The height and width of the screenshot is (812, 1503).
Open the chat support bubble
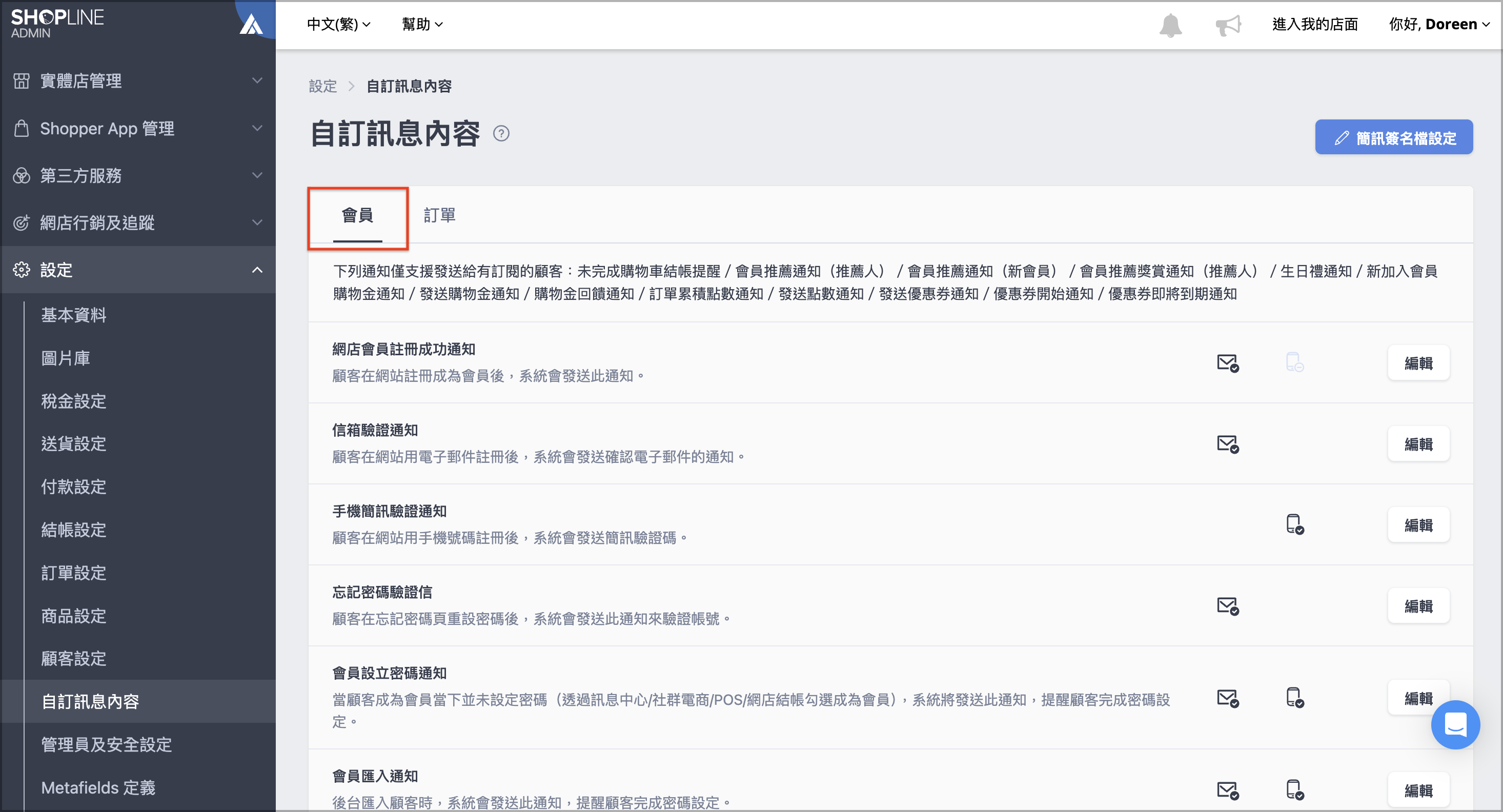click(x=1455, y=724)
